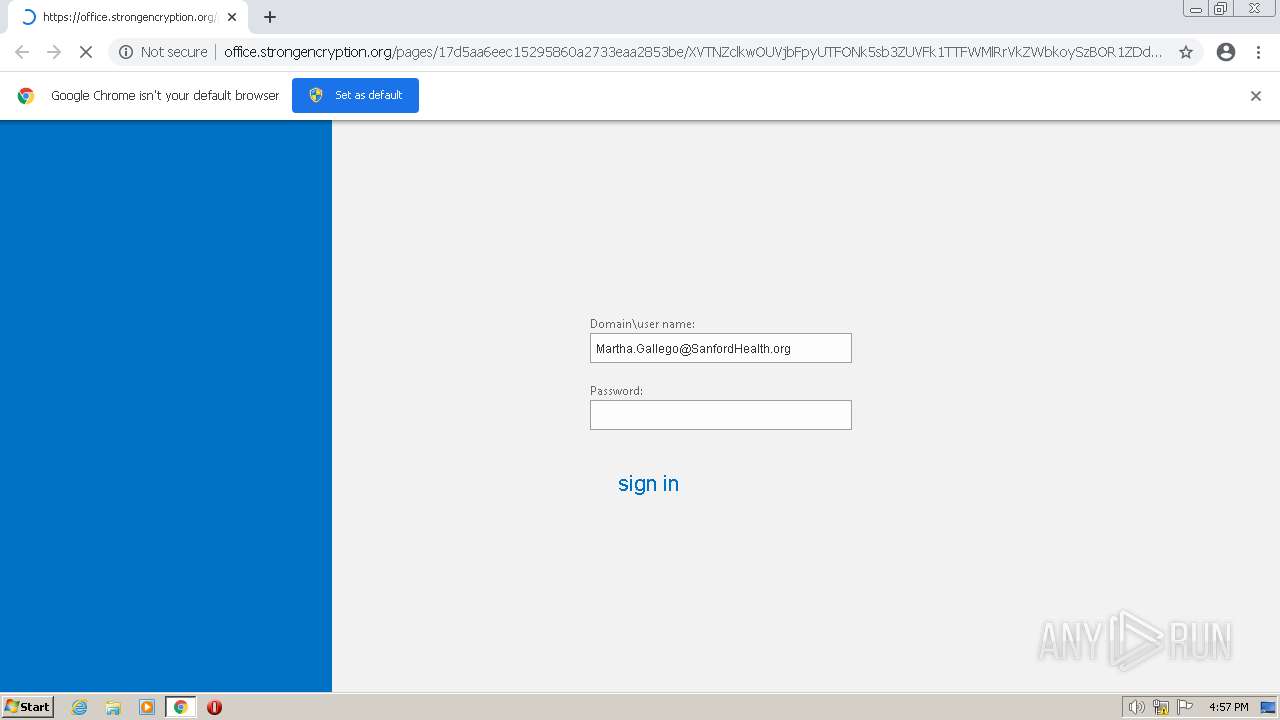Focus the Domain\user name field

click(721, 348)
